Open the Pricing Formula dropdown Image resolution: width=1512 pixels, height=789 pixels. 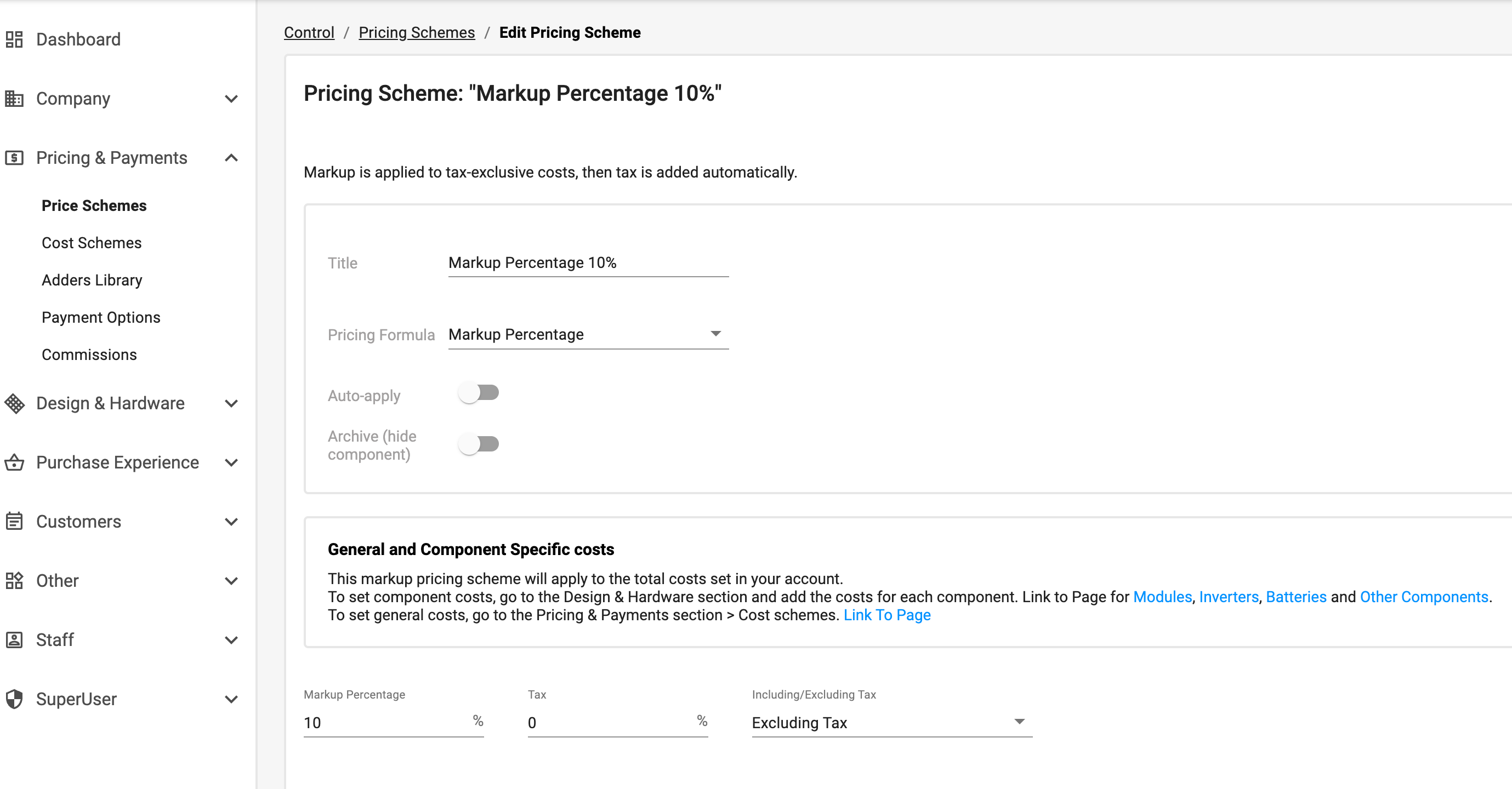588,334
